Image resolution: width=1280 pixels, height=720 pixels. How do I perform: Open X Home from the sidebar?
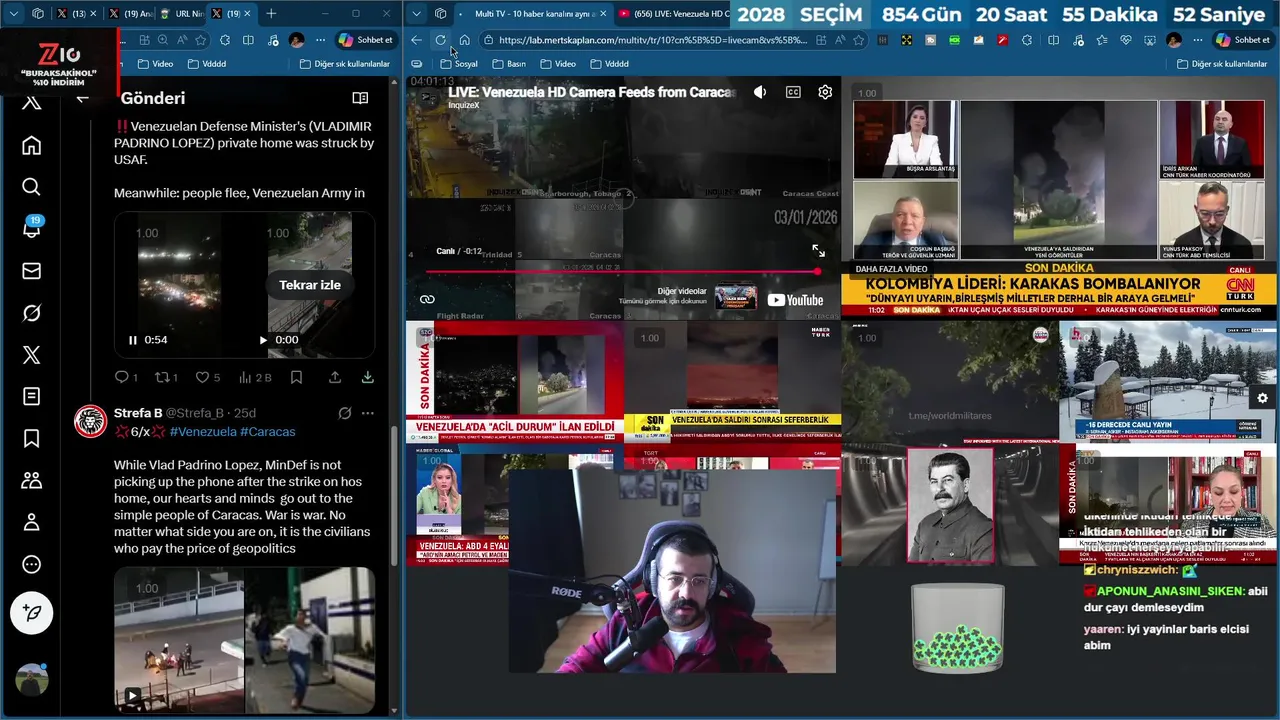coord(31,145)
